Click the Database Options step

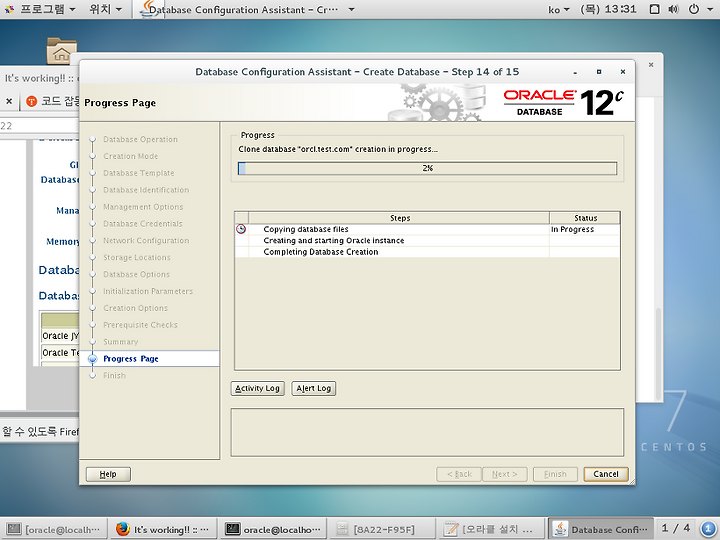(x=136, y=274)
